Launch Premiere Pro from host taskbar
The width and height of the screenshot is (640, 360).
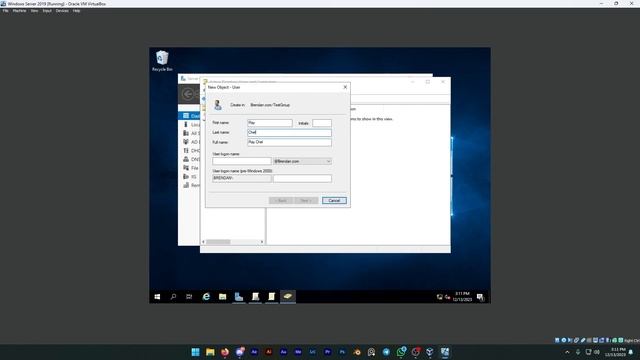327,352
